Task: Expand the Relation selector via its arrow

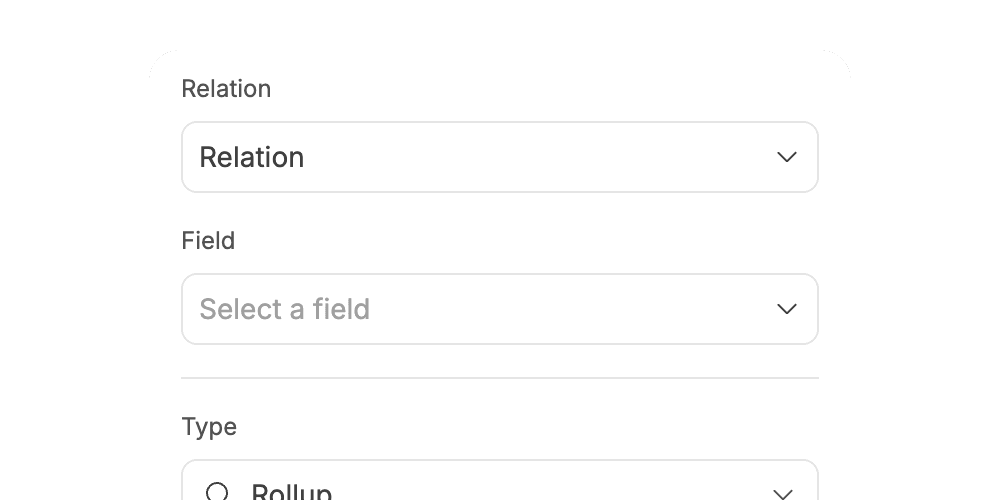Action: click(787, 157)
